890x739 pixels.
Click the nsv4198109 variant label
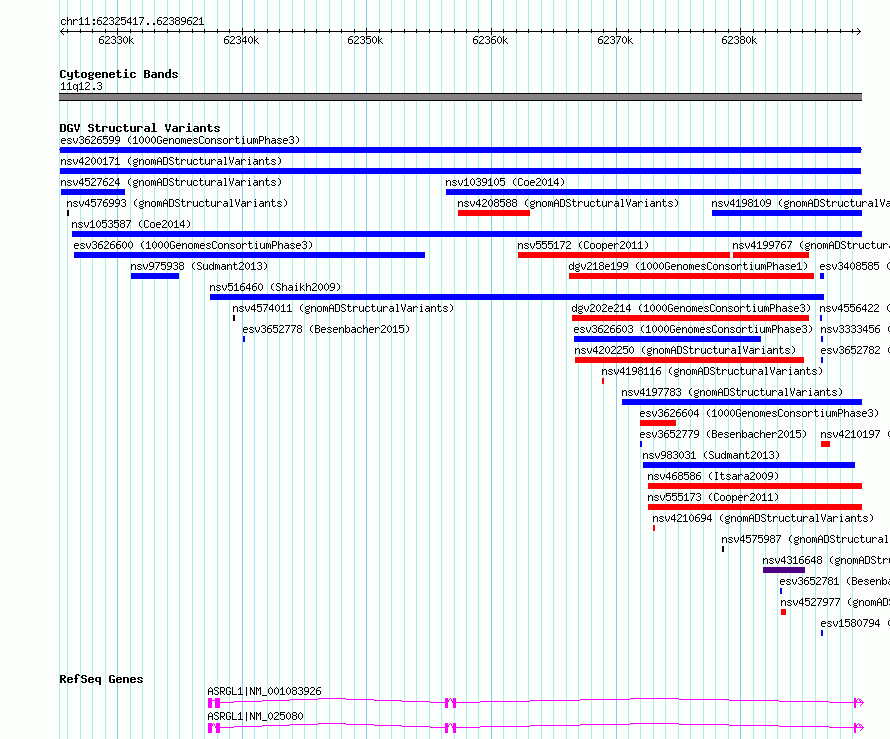click(x=800, y=203)
